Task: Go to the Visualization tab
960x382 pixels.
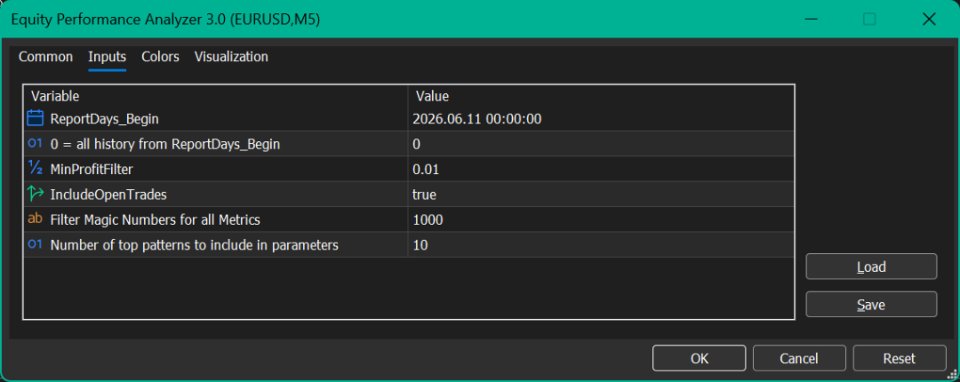Action: (x=231, y=57)
